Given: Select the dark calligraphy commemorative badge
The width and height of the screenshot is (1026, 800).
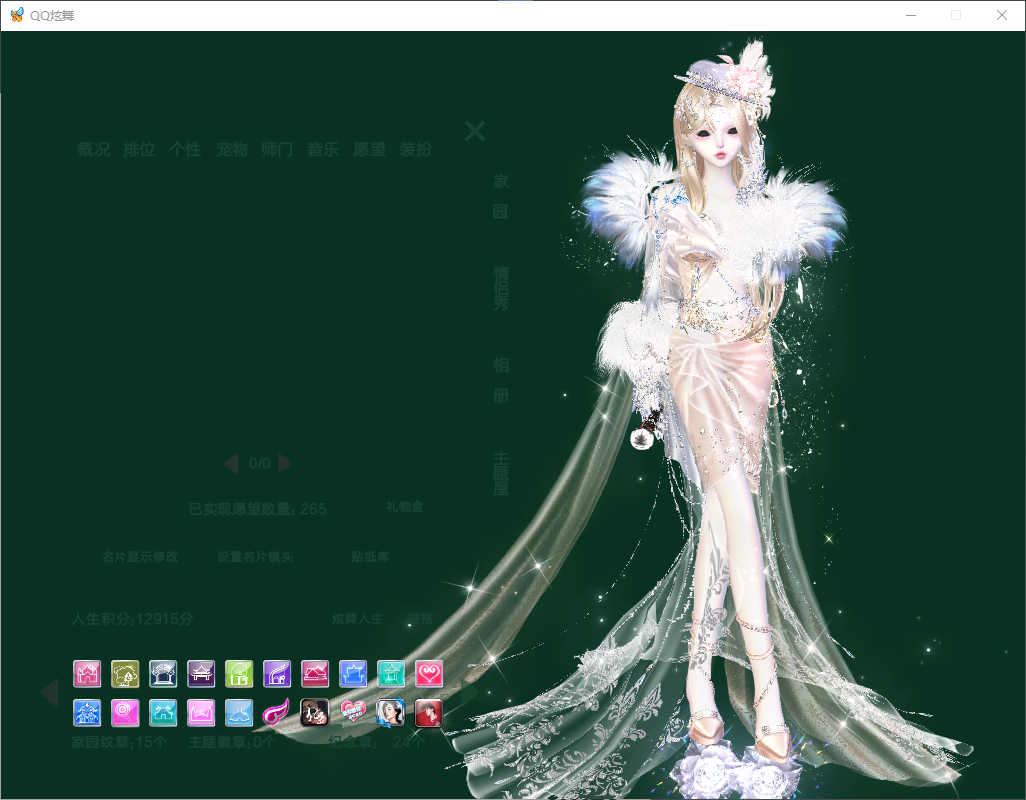Looking at the screenshot, I should 314,713.
